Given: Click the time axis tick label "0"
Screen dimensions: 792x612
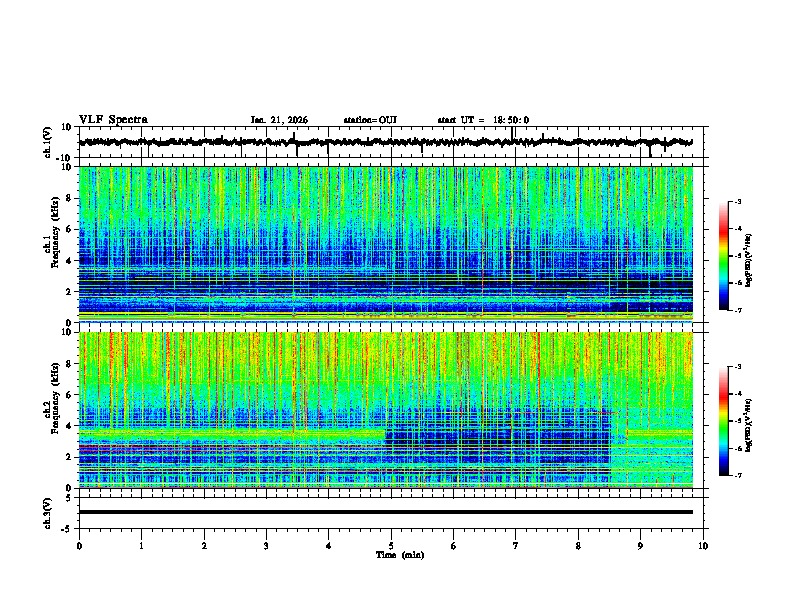Looking at the screenshot, I should tap(79, 546).
